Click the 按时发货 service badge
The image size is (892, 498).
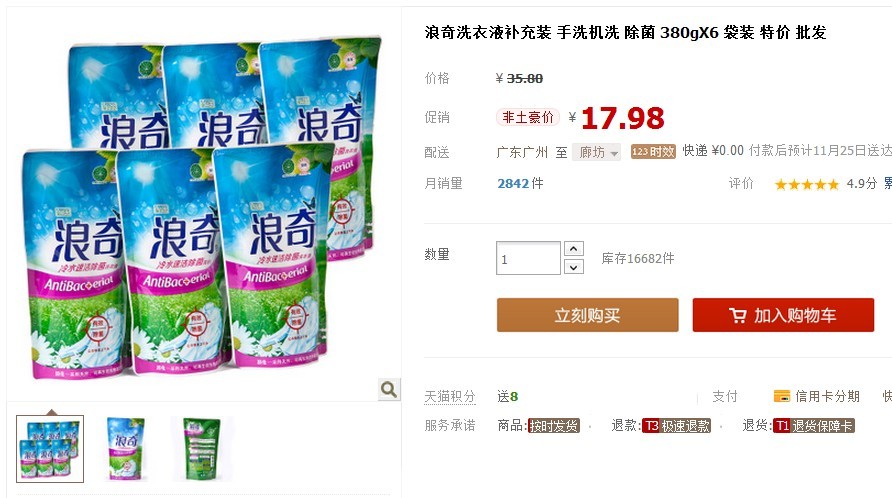coord(554,426)
